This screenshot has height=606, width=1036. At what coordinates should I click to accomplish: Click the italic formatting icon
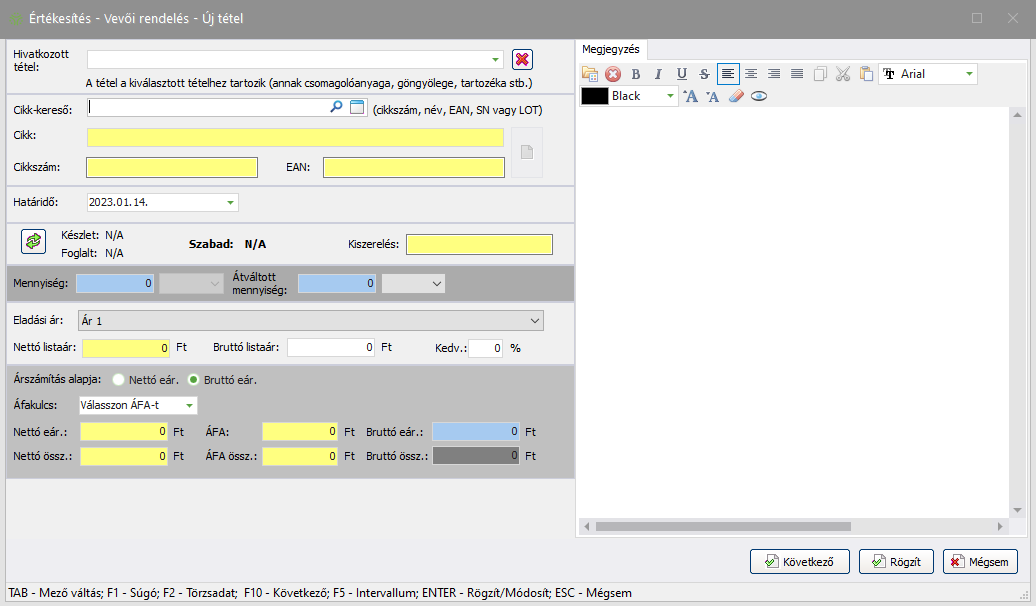coord(658,74)
